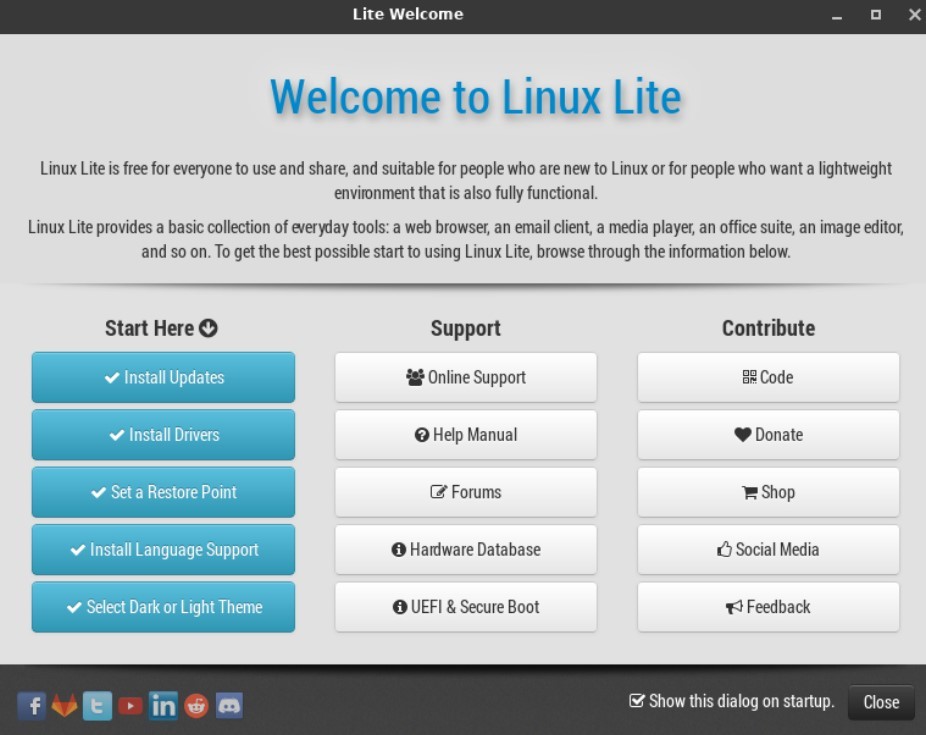Viewport: 926px width, 735px height.
Task: Open Select Dark or Light Theme
Action: (164, 607)
